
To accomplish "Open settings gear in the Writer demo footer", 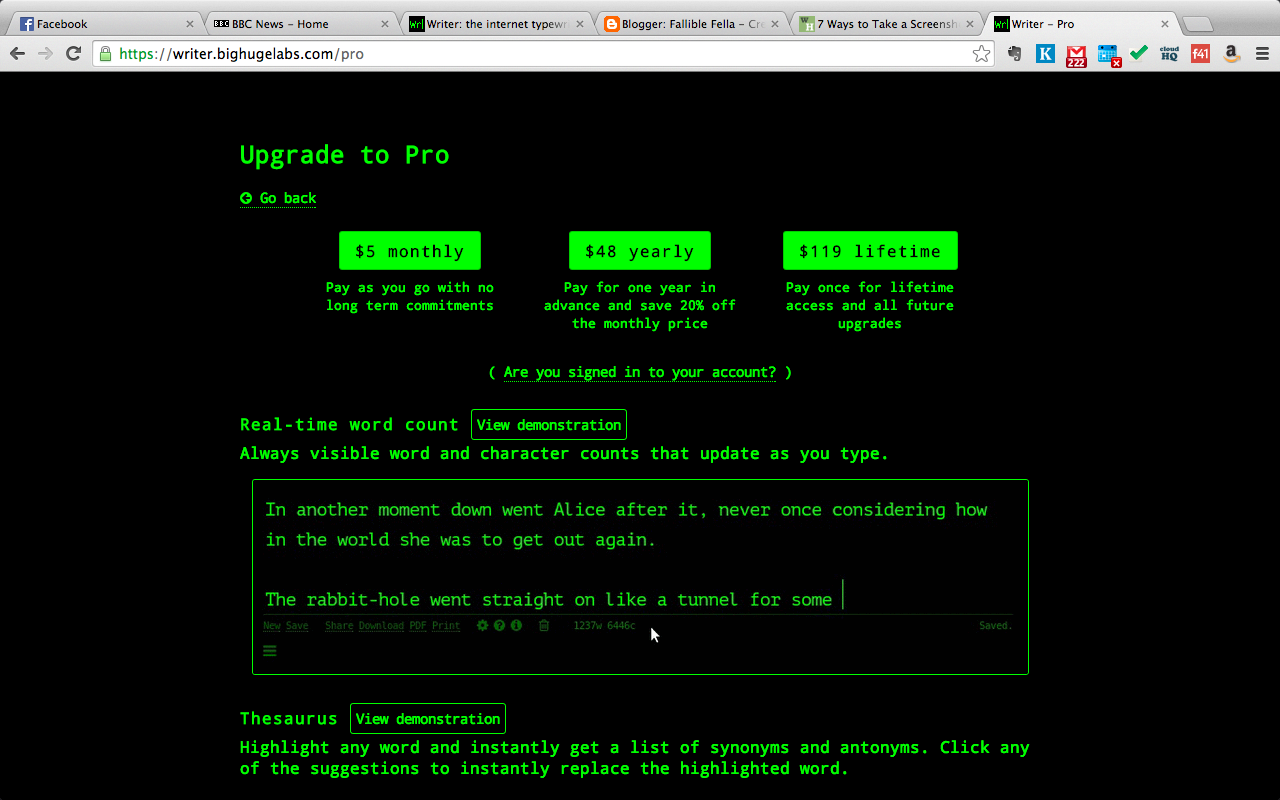I will 482,625.
